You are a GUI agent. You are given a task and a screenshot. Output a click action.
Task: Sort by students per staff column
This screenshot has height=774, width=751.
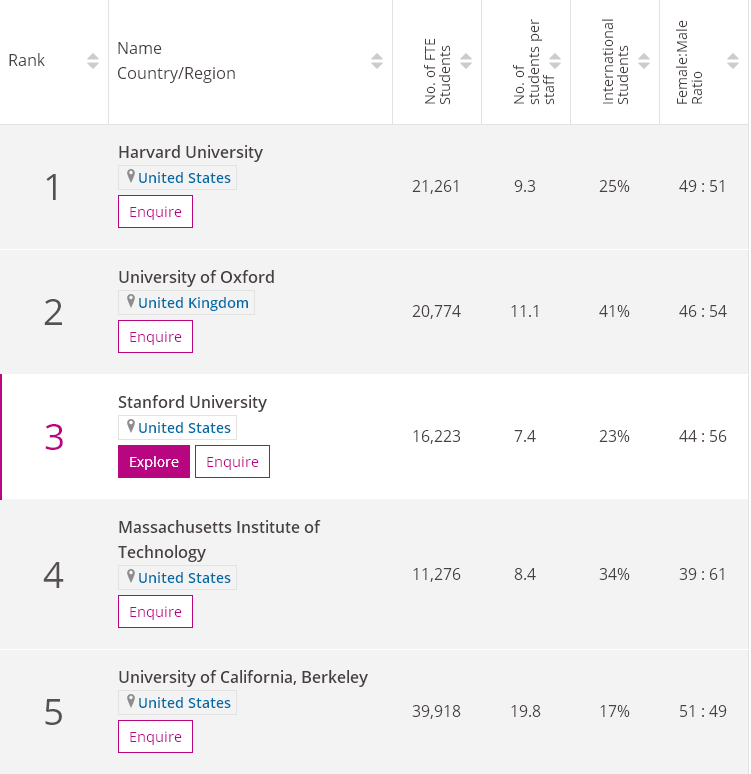click(x=556, y=61)
